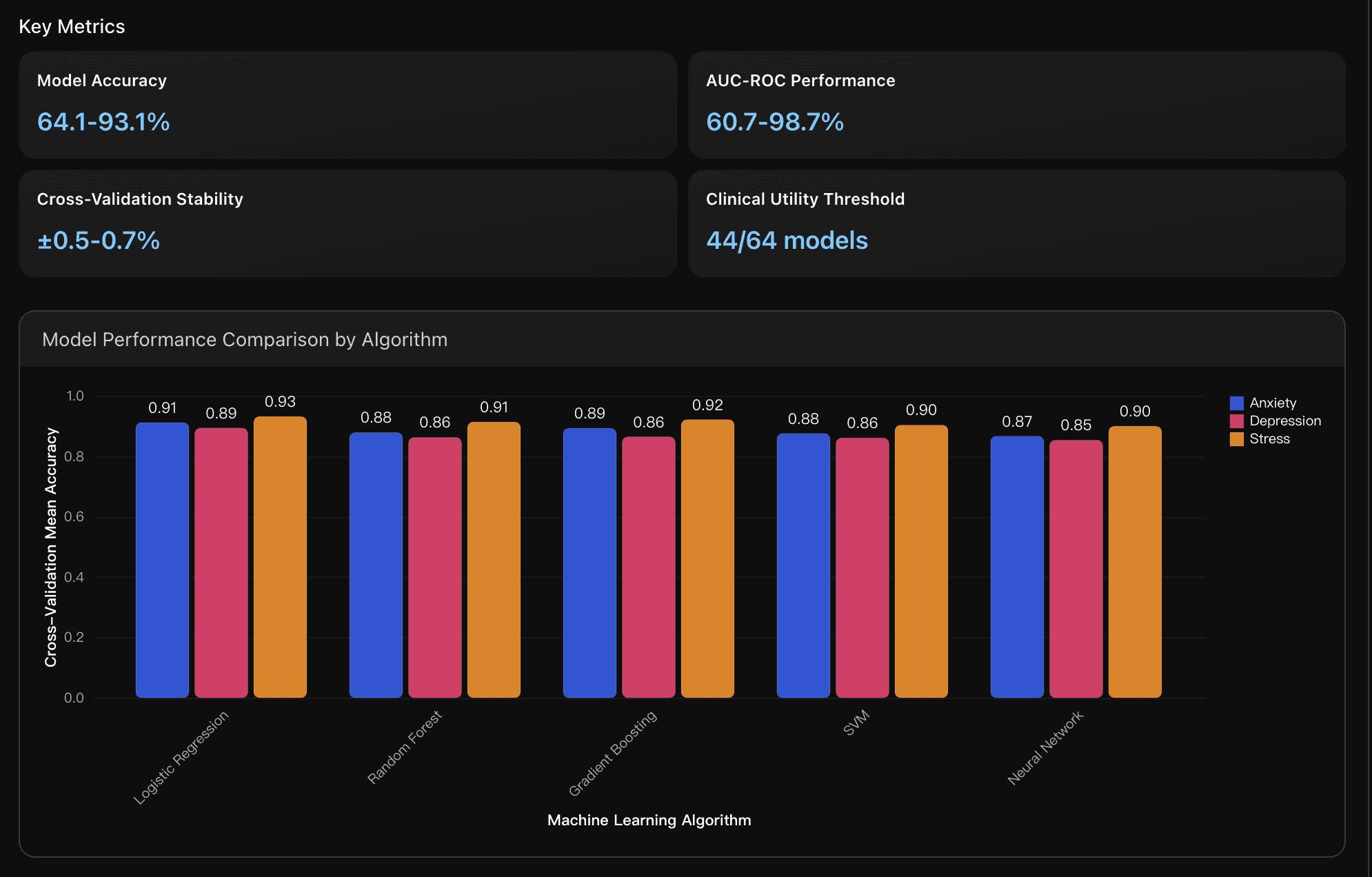The width and height of the screenshot is (1372, 877).
Task: Select the Machine Learning Algorithm axis title
Action: [649, 820]
